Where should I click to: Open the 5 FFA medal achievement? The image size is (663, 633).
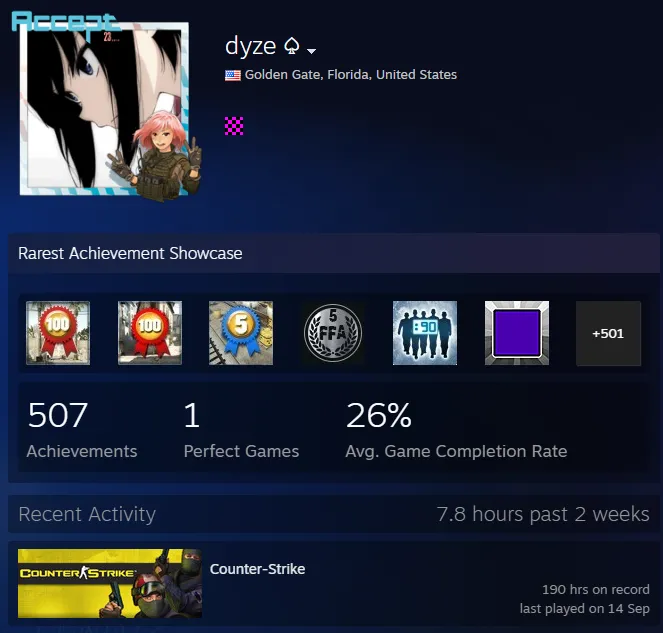[333, 333]
